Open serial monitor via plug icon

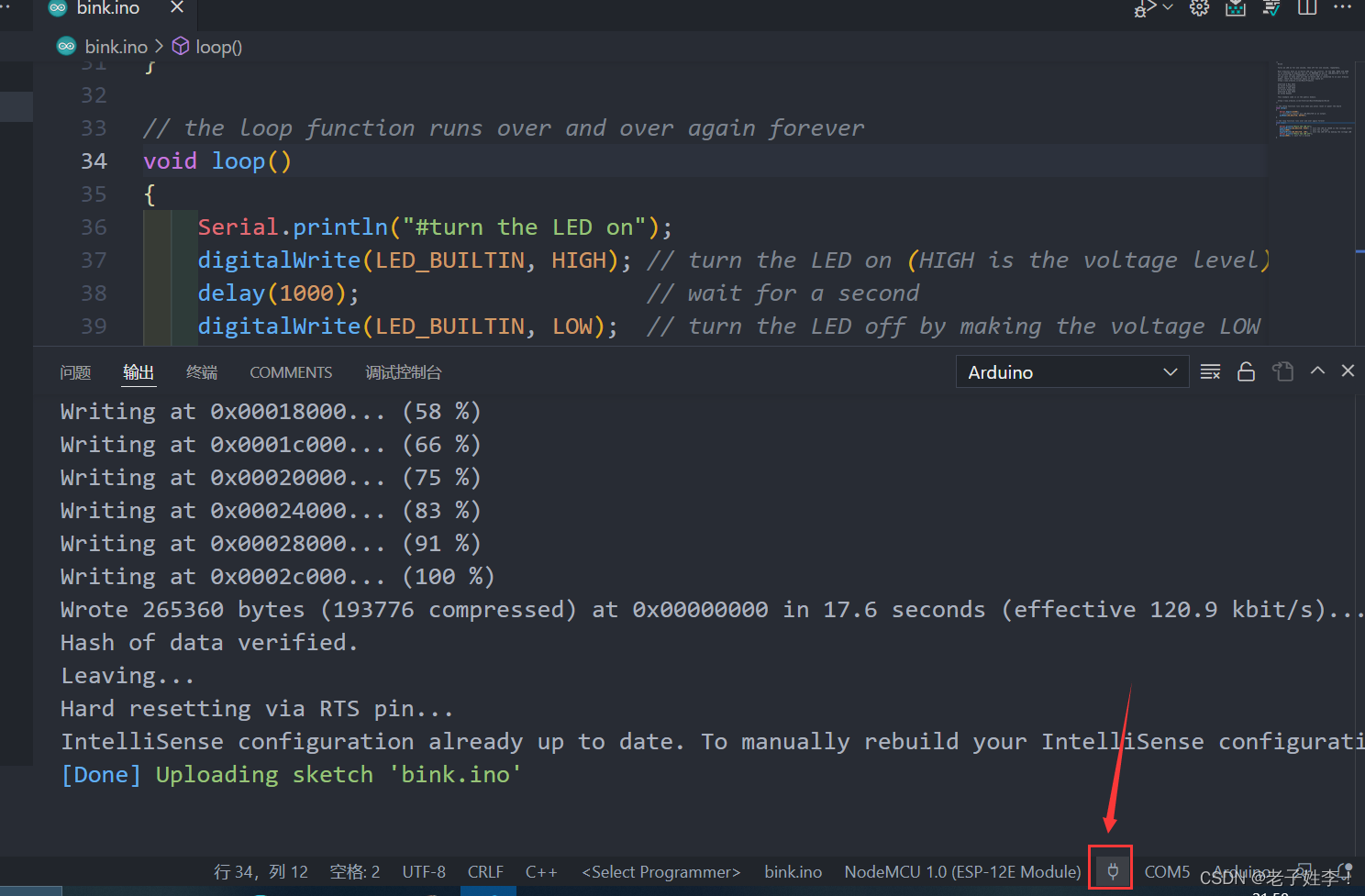(x=1112, y=870)
